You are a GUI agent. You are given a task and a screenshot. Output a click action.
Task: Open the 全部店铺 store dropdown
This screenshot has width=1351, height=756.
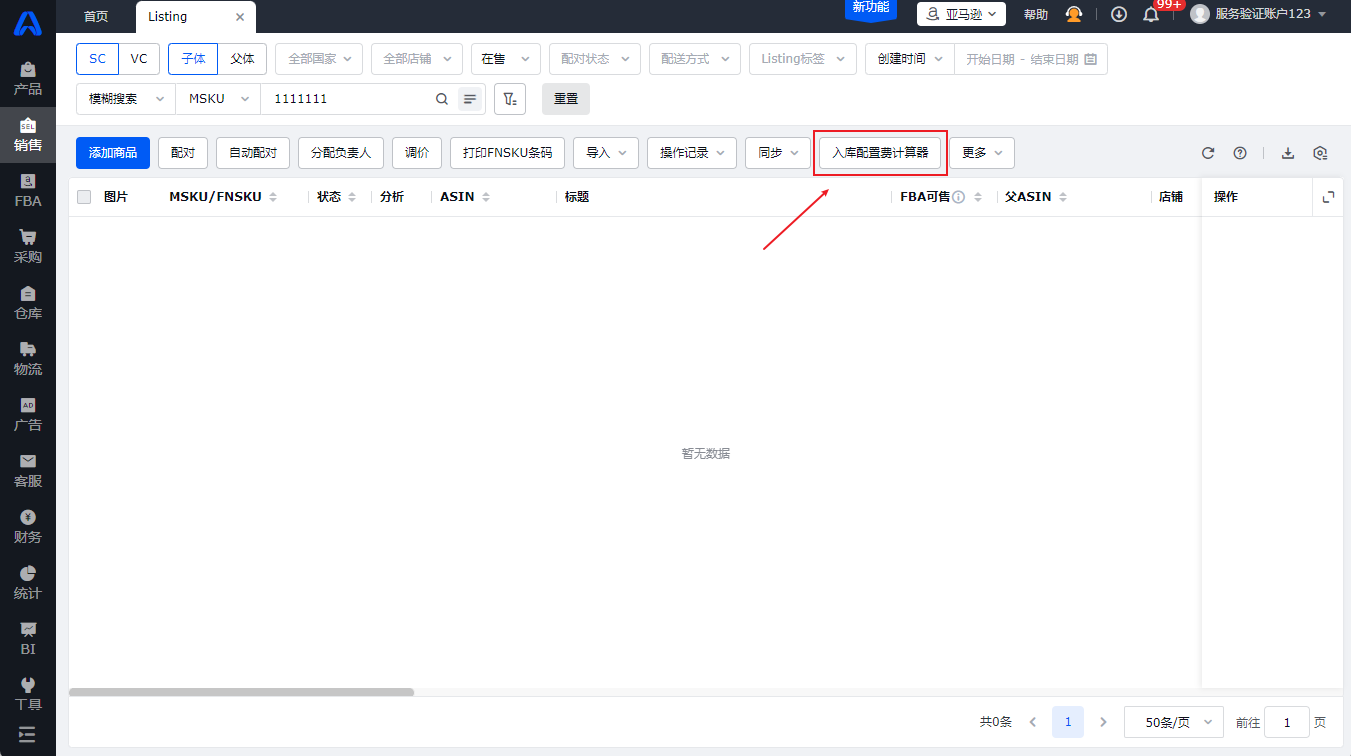tap(417, 59)
